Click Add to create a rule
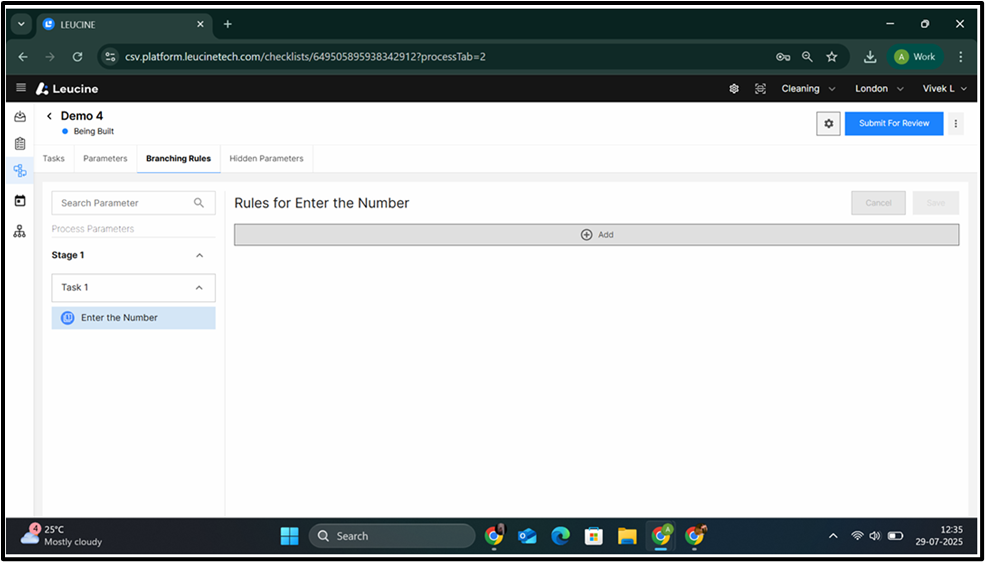Screen dimensions: 985x562 click(x=596, y=235)
